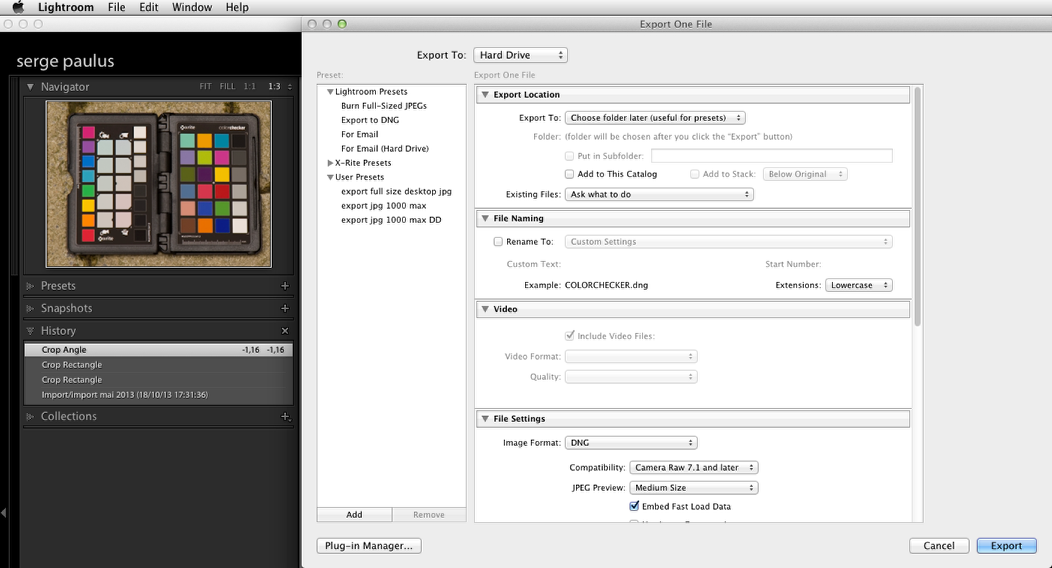Open the Video Format dropdown

click(x=631, y=357)
